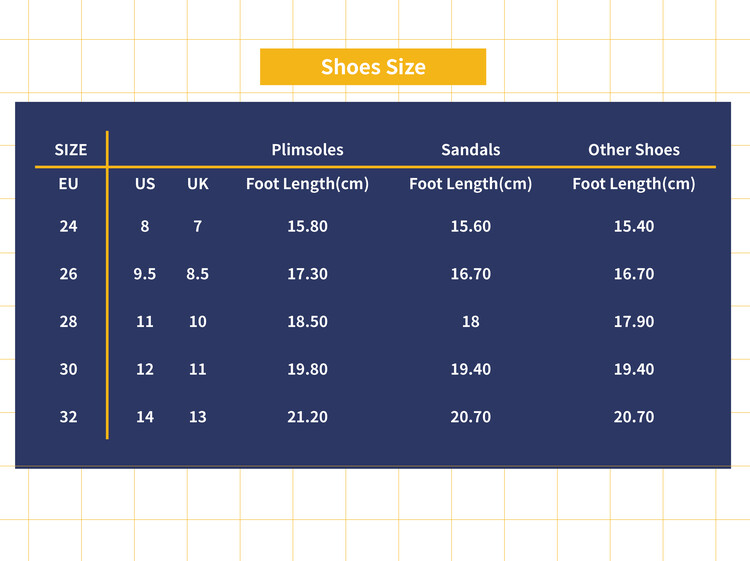Select EU size 28 cell
The height and width of the screenshot is (561, 750).
[68, 322]
